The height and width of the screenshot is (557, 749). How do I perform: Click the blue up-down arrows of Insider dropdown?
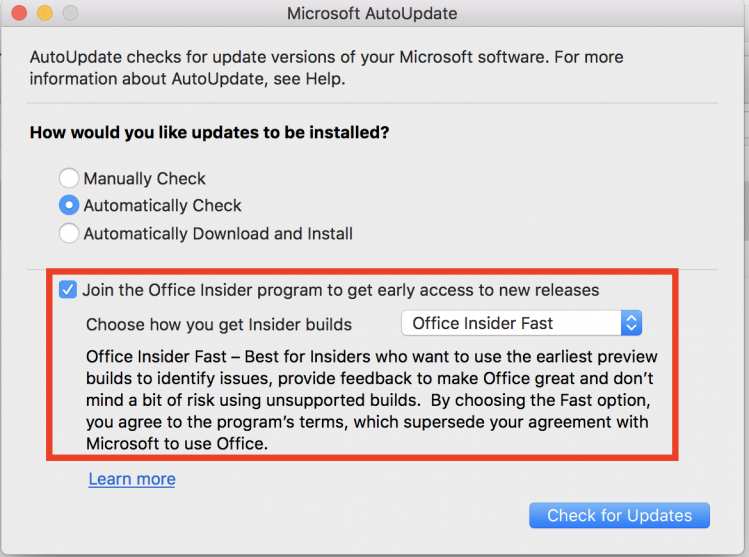coord(631,323)
